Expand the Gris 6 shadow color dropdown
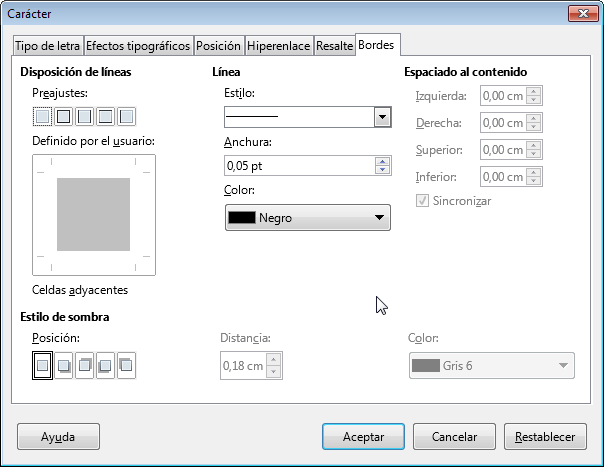This screenshot has width=604, height=467. tap(492, 366)
